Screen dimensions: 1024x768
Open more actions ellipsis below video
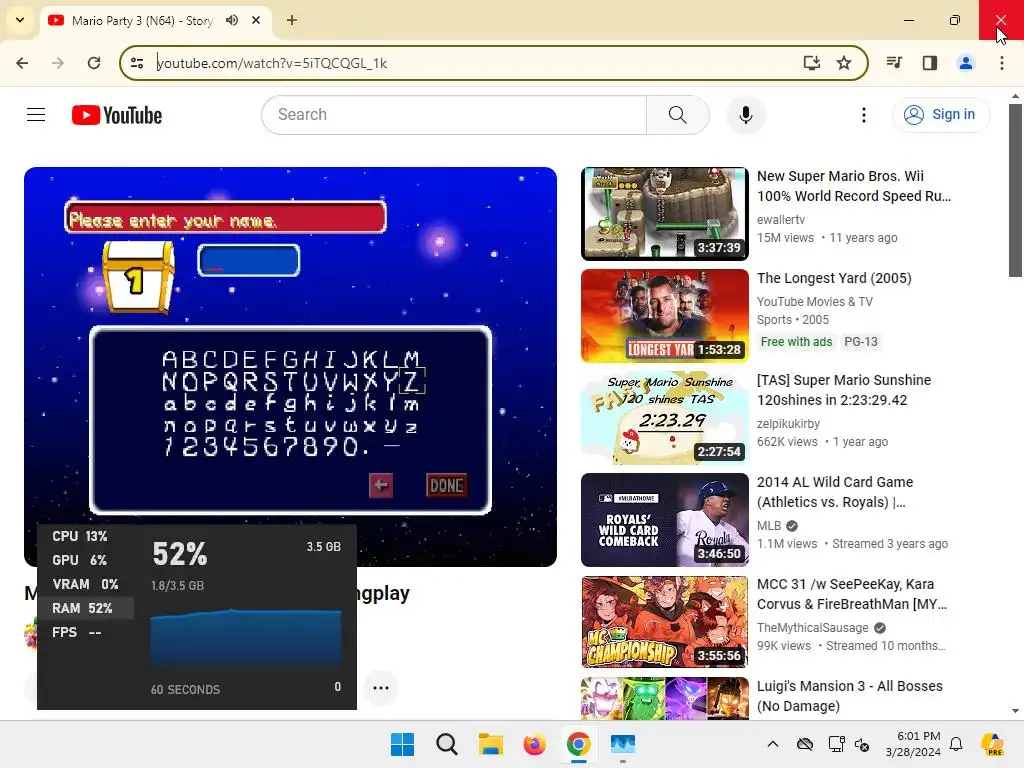tap(381, 688)
